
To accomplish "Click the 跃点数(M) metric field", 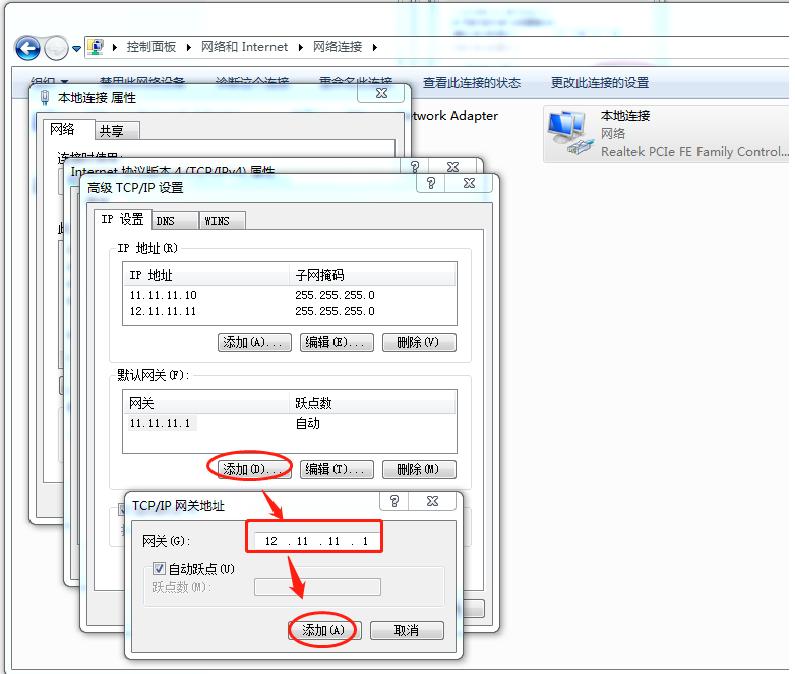I will (317, 587).
